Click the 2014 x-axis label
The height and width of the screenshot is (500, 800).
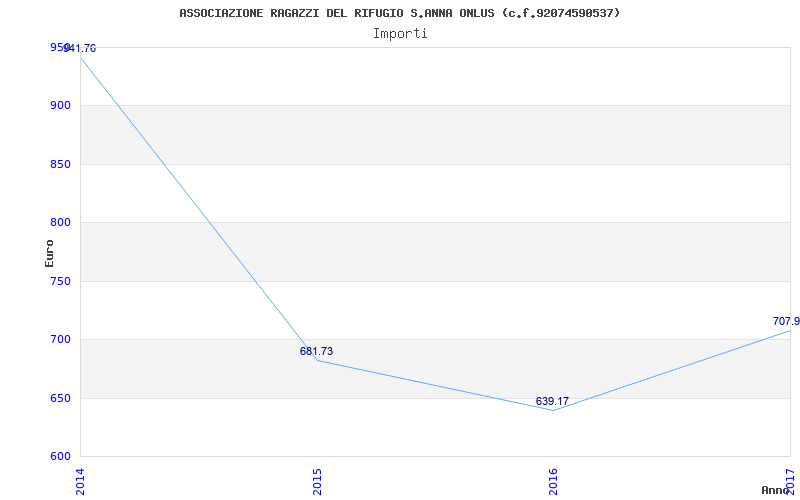click(81, 482)
